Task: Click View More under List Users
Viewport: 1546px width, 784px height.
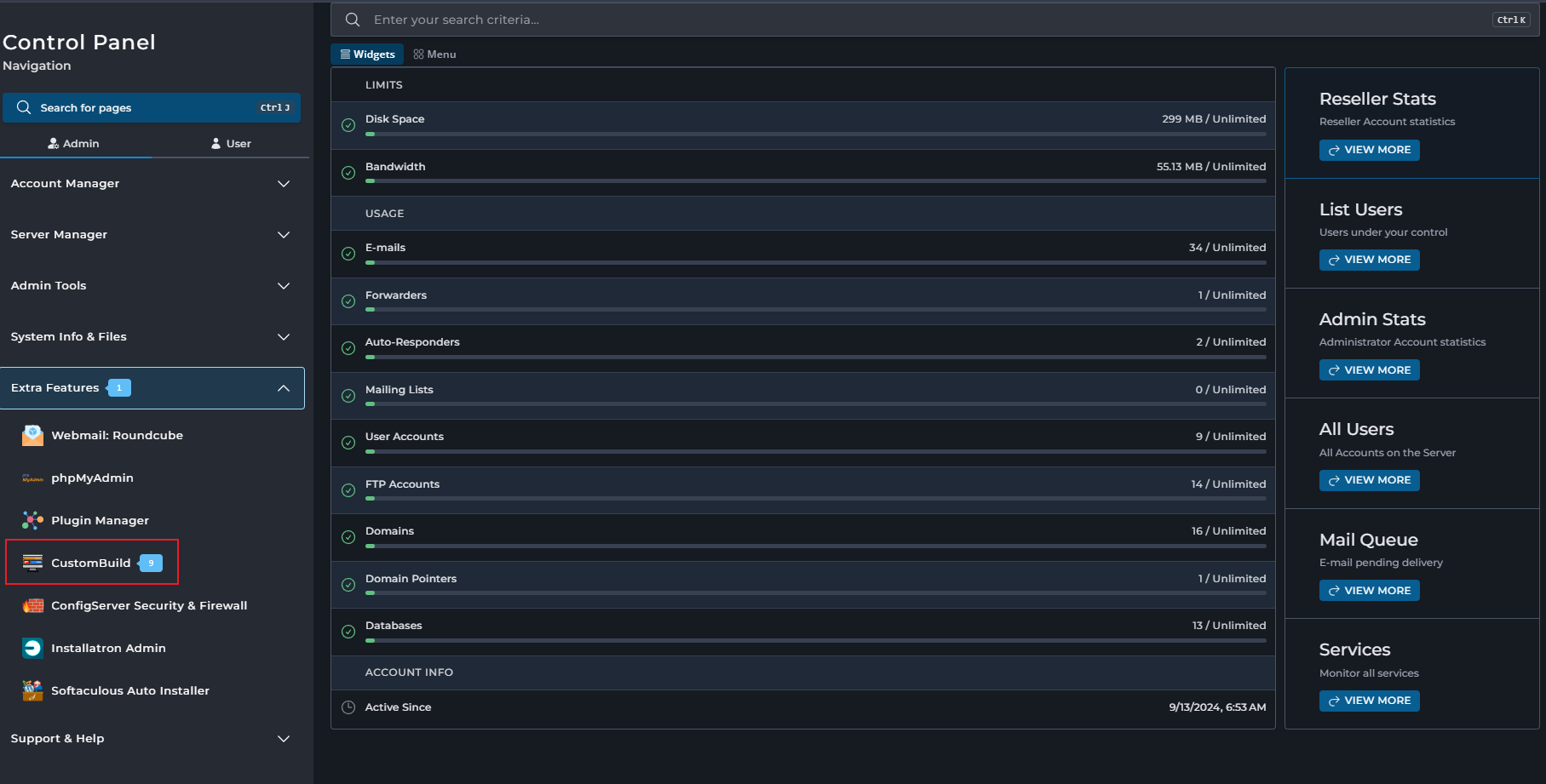Action: tap(1370, 260)
